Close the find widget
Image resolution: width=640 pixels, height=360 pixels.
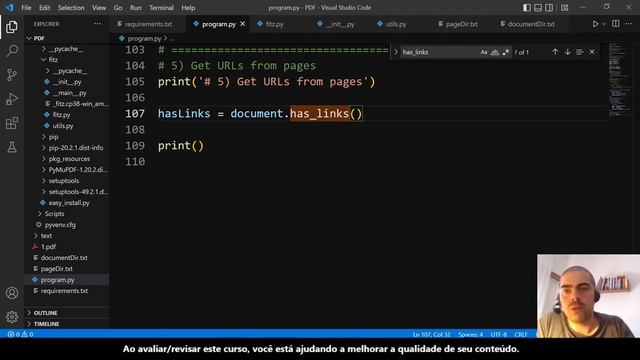[592, 52]
